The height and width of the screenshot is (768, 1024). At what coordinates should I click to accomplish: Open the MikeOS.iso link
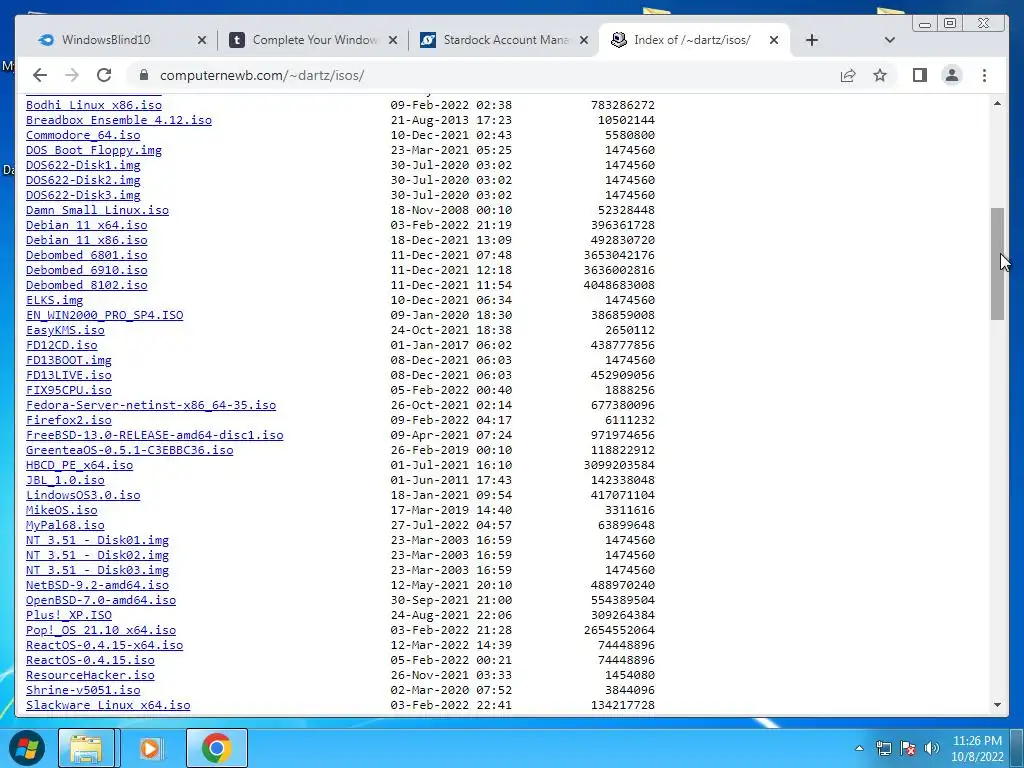click(x=61, y=510)
